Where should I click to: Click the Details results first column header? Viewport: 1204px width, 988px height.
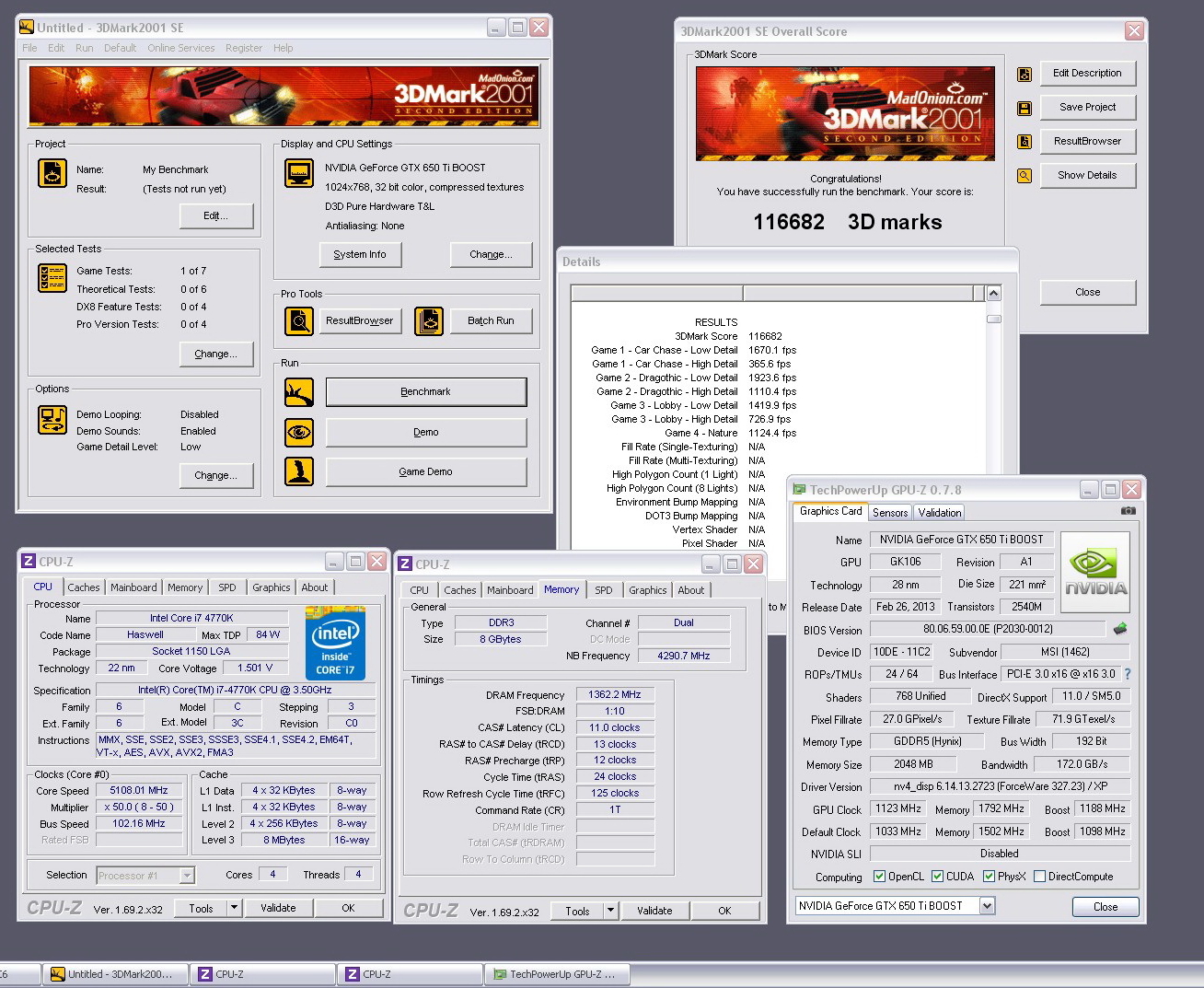(x=657, y=294)
